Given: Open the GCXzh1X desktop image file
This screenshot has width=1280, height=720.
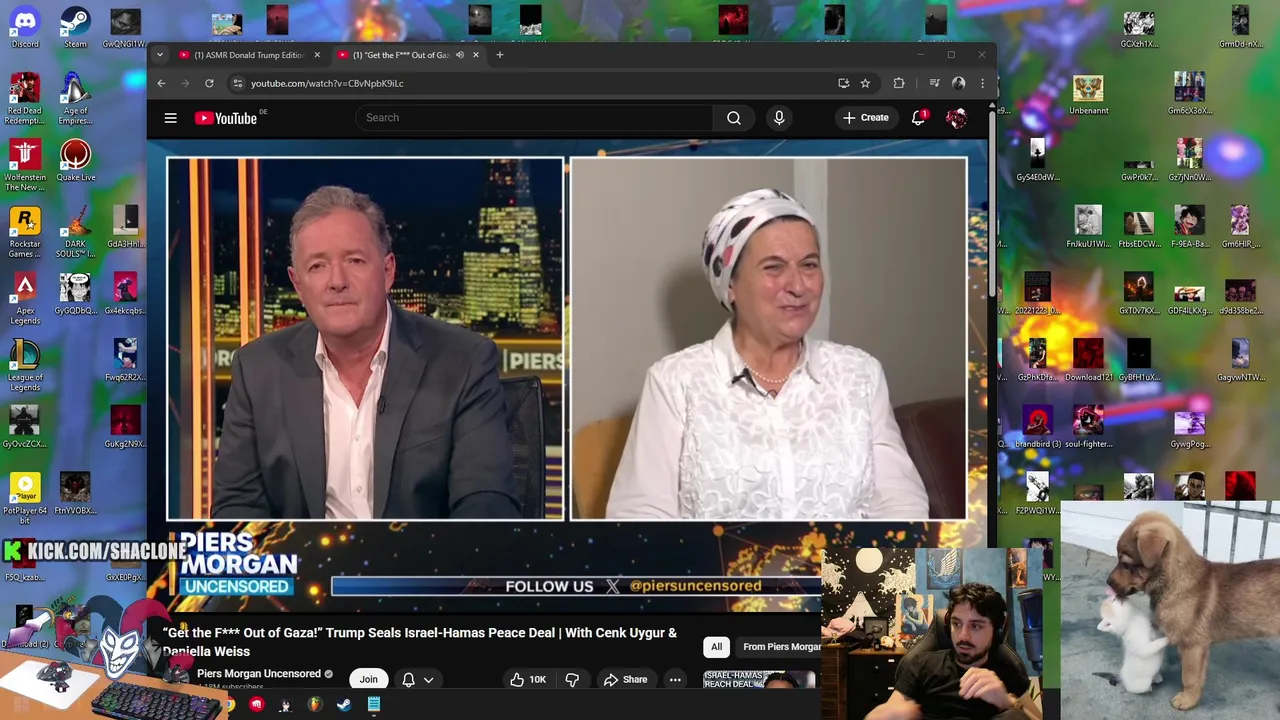Looking at the screenshot, I should coord(1139,28).
